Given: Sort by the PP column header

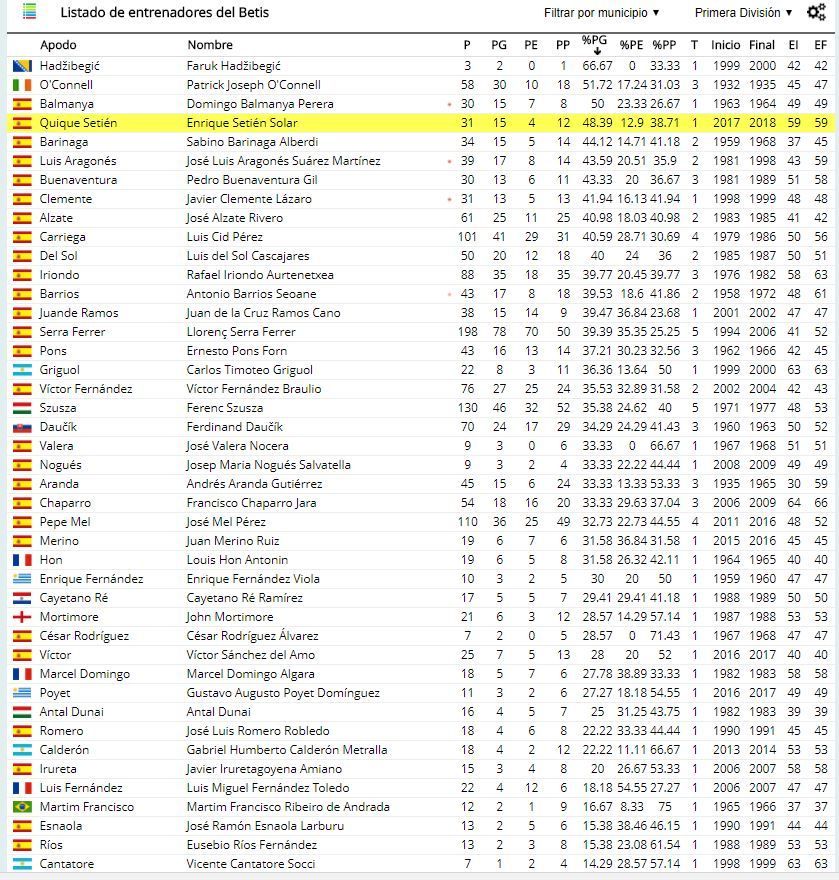Looking at the screenshot, I should coord(563,45).
